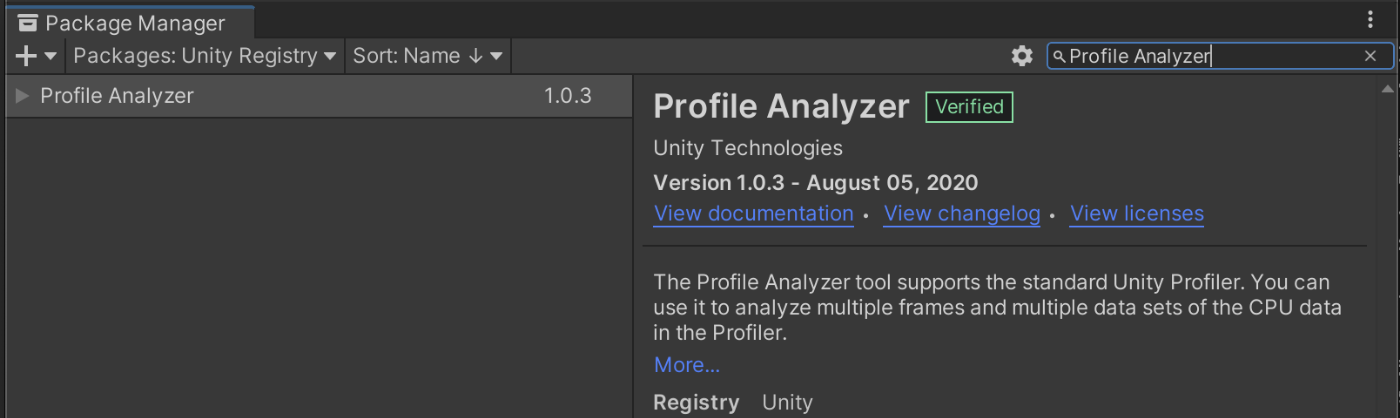Click the magnifier icon in search field

[x=1060, y=57]
